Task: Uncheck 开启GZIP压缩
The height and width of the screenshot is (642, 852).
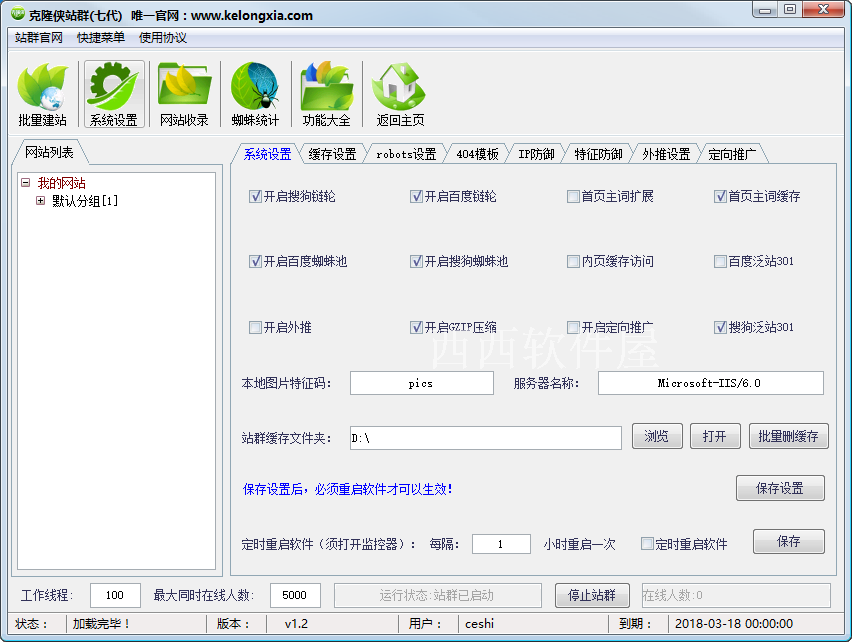Action: [x=417, y=327]
